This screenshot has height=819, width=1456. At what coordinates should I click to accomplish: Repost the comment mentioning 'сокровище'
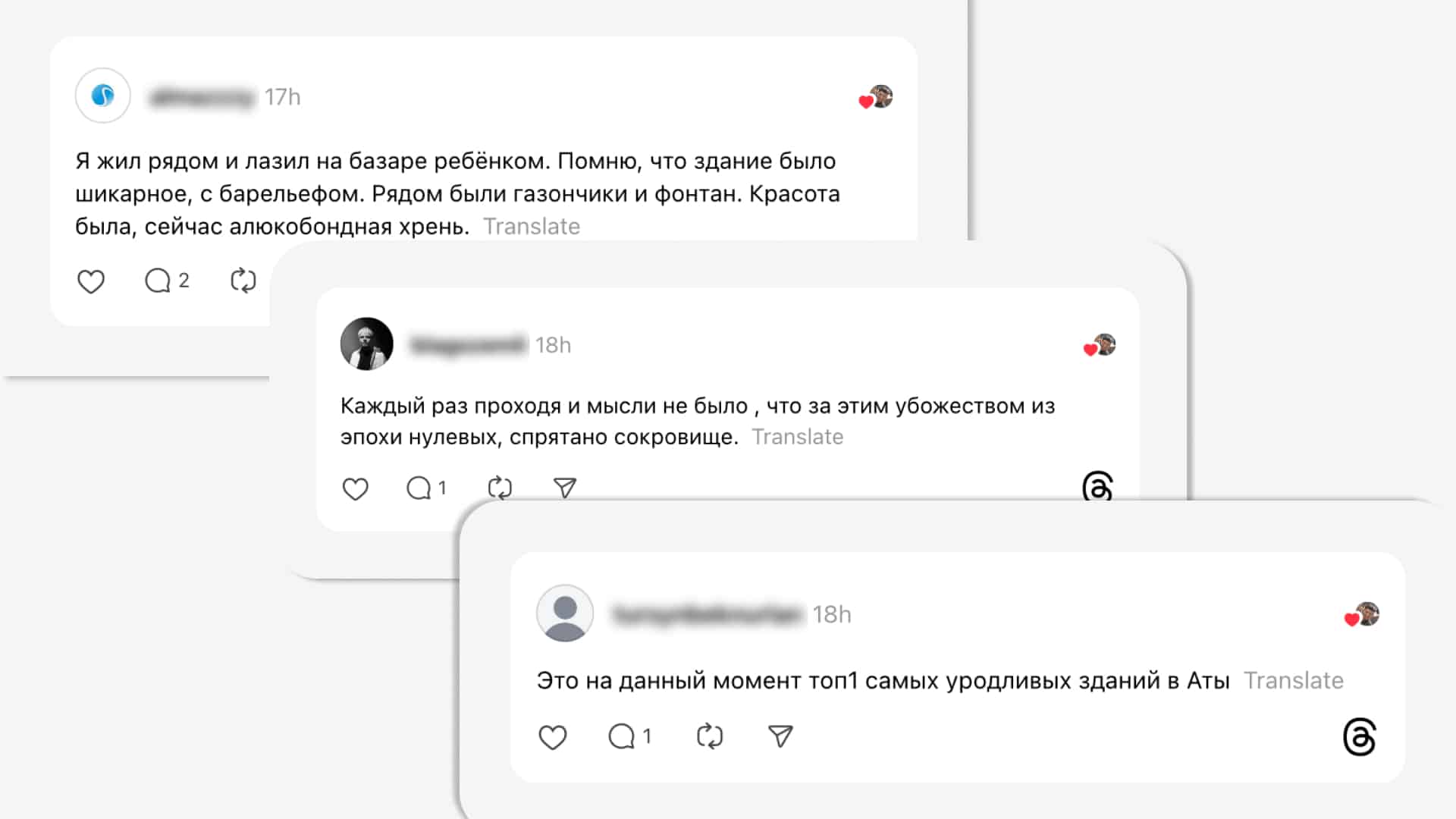click(500, 488)
